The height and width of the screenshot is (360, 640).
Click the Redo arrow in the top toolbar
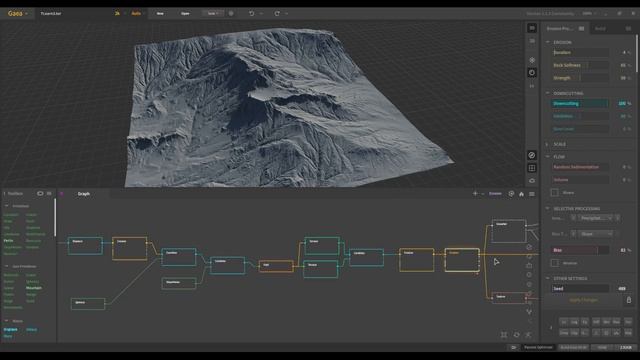point(277,13)
